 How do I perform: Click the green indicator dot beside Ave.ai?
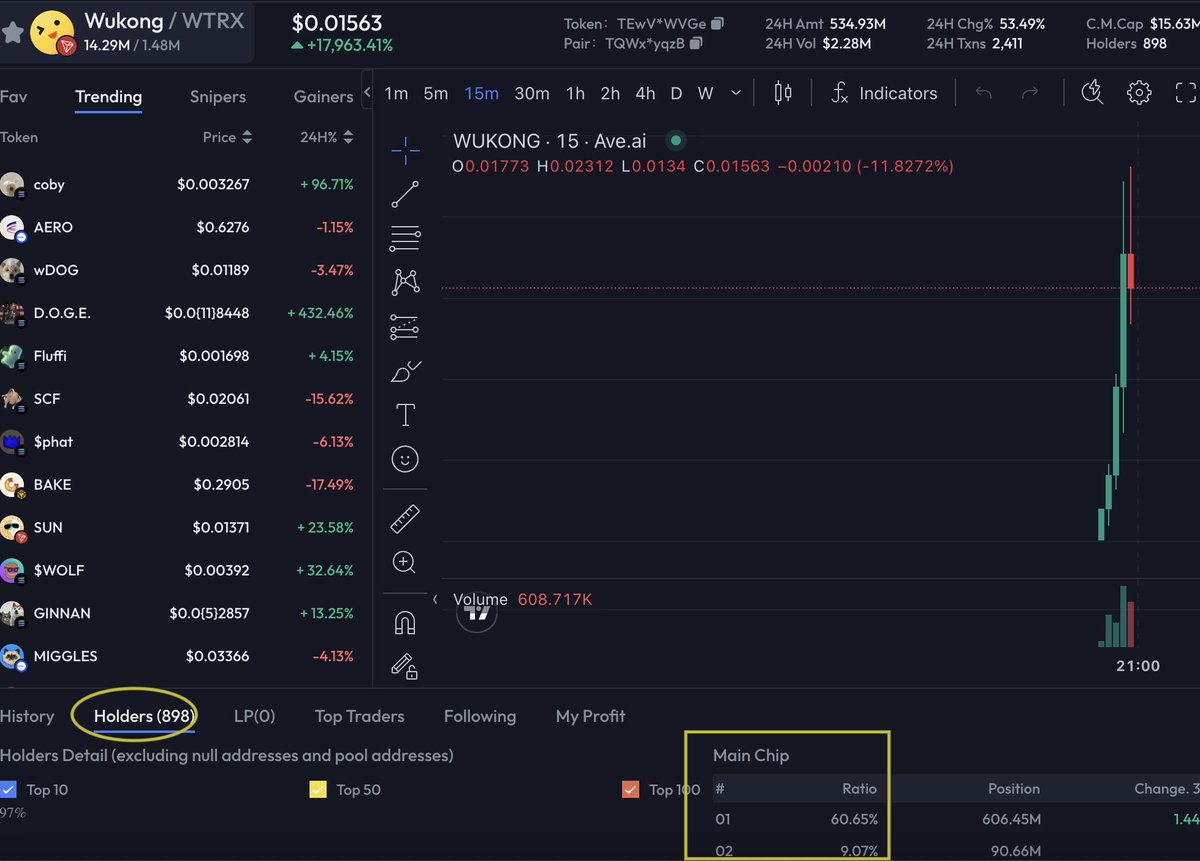click(676, 141)
